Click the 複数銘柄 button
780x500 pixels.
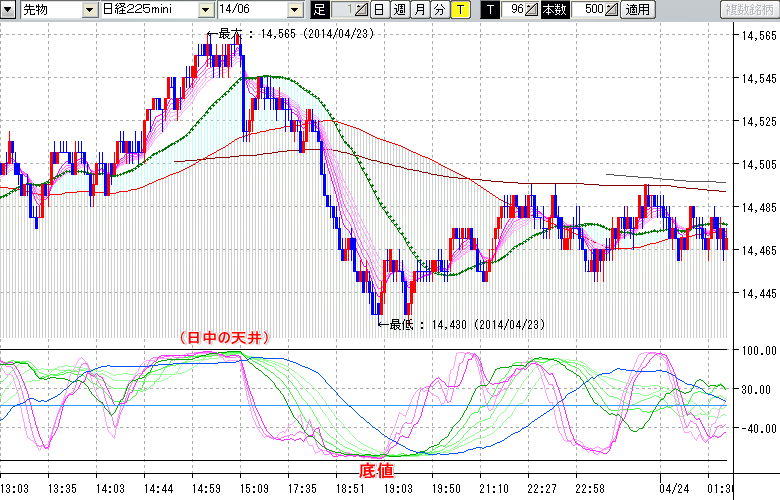[x=748, y=10]
